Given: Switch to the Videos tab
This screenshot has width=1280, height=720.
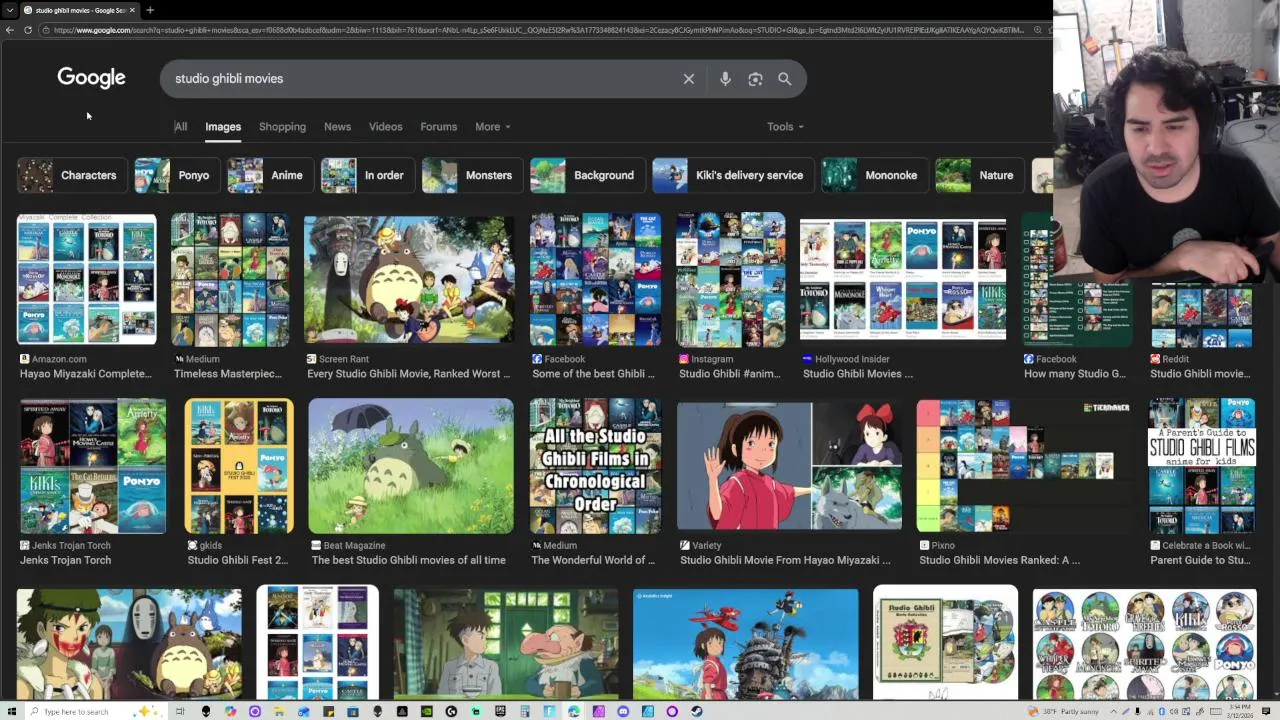Looking at the screenshot, I should tap(385, 127).
